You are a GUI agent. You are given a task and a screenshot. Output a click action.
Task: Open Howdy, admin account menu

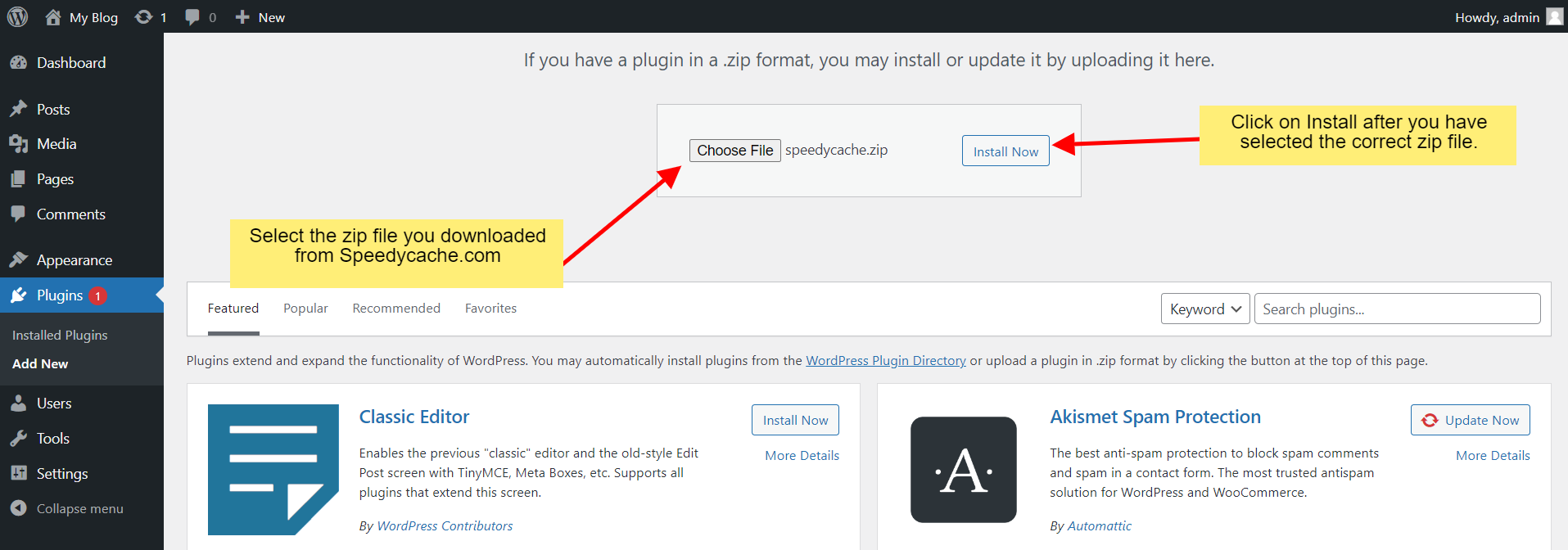coord(1508,17)
